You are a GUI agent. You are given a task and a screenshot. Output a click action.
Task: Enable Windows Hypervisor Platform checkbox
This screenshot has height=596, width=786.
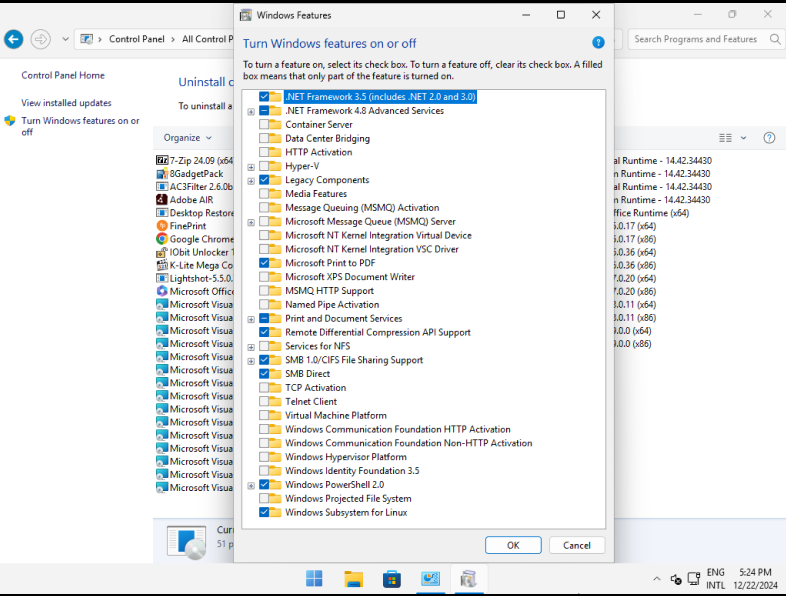pyautogui.click(x=264, y=457)
